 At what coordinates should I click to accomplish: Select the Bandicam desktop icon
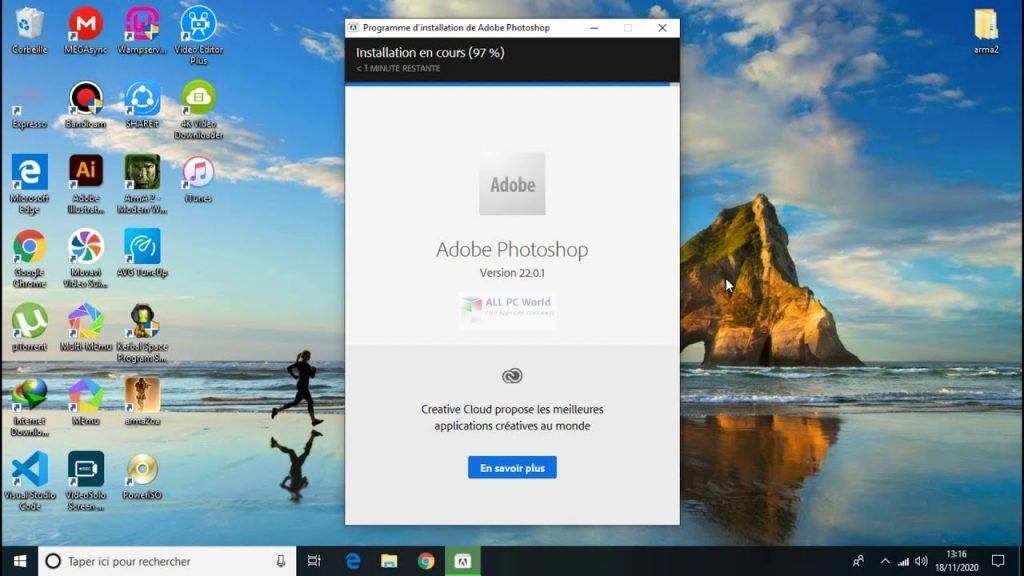[86, 98]
